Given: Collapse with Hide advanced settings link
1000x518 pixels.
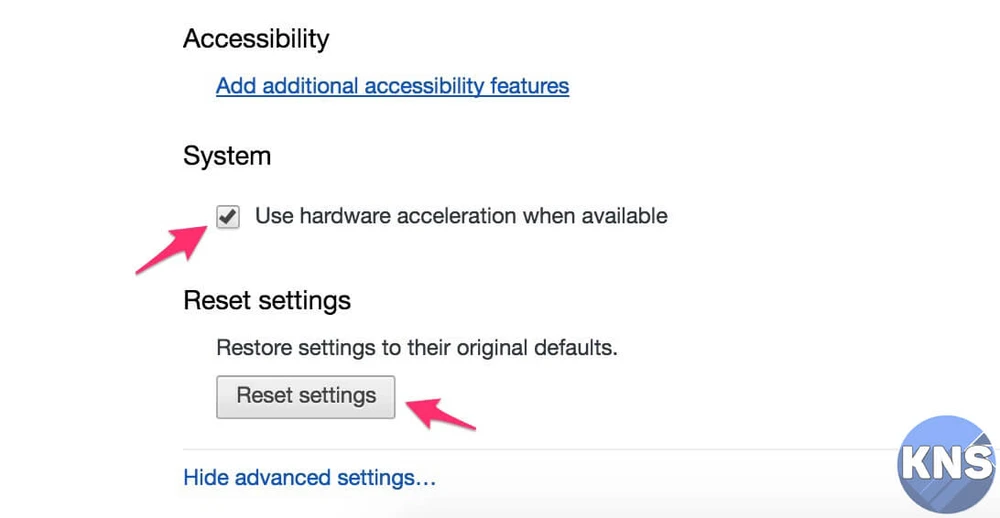Looking at the screenshot, I should coord(309,478).
